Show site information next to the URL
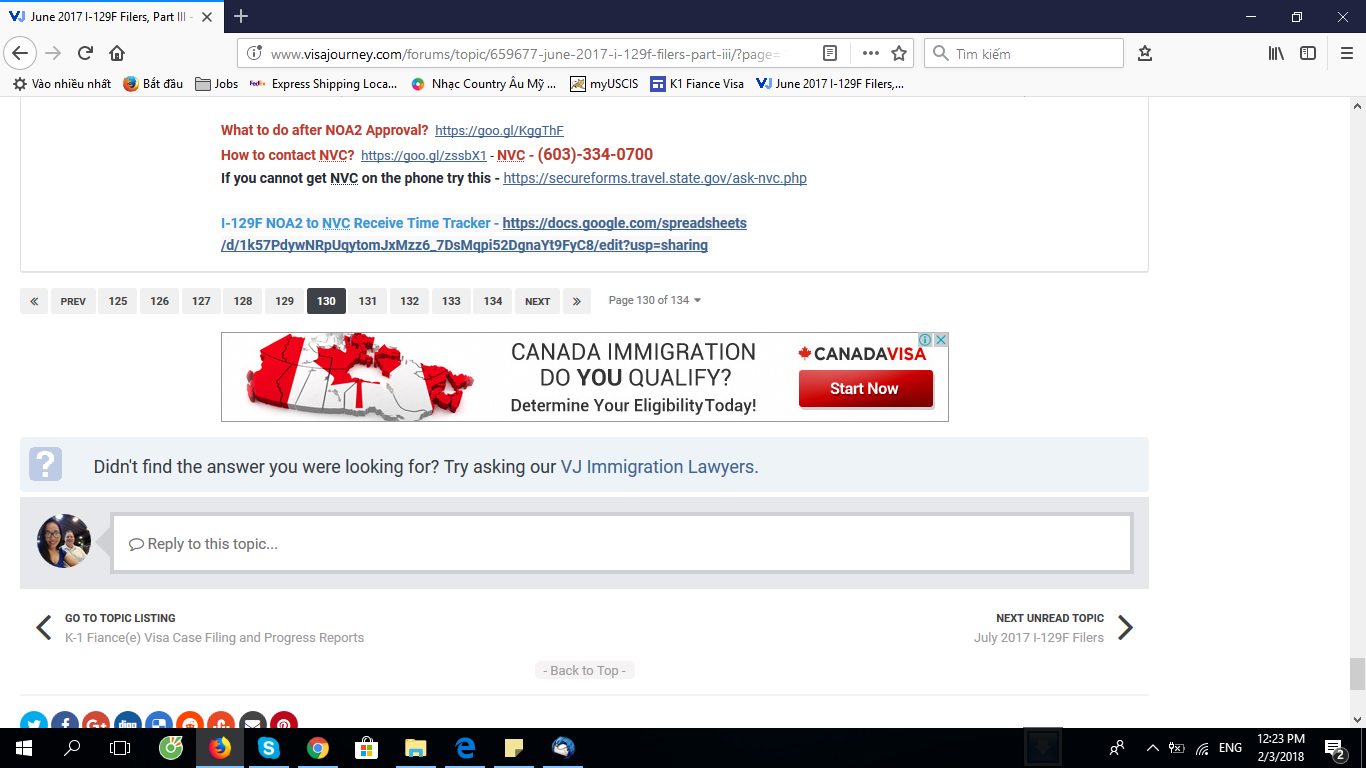Screen dimensions: 1366x768 coord(254,53)
